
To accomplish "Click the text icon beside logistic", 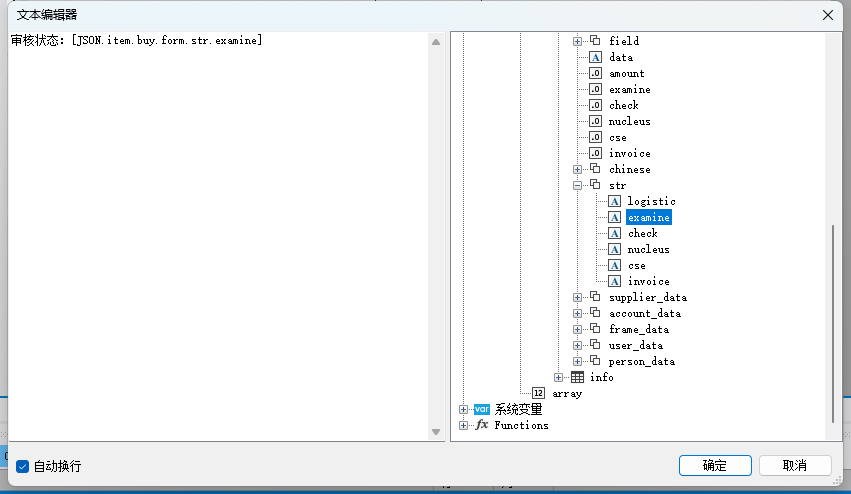I will coord(614,201).
